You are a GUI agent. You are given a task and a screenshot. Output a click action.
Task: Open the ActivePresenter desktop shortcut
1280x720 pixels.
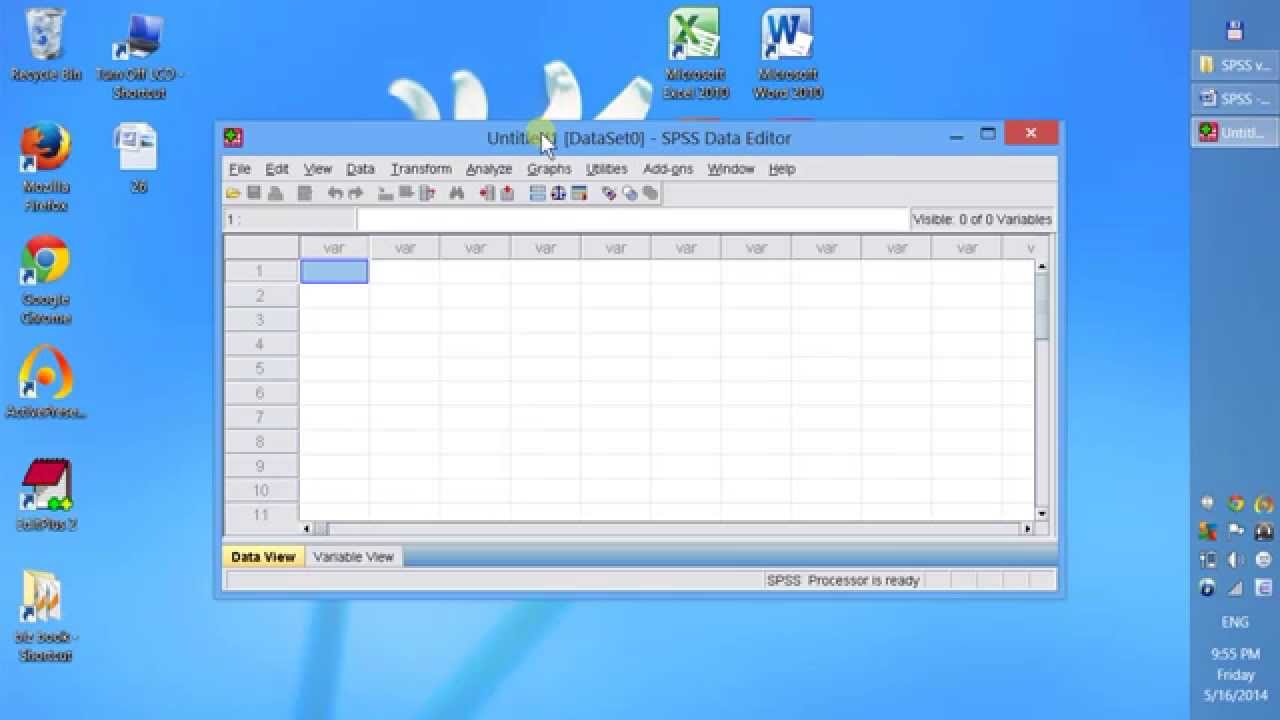[x=46, y=382]
